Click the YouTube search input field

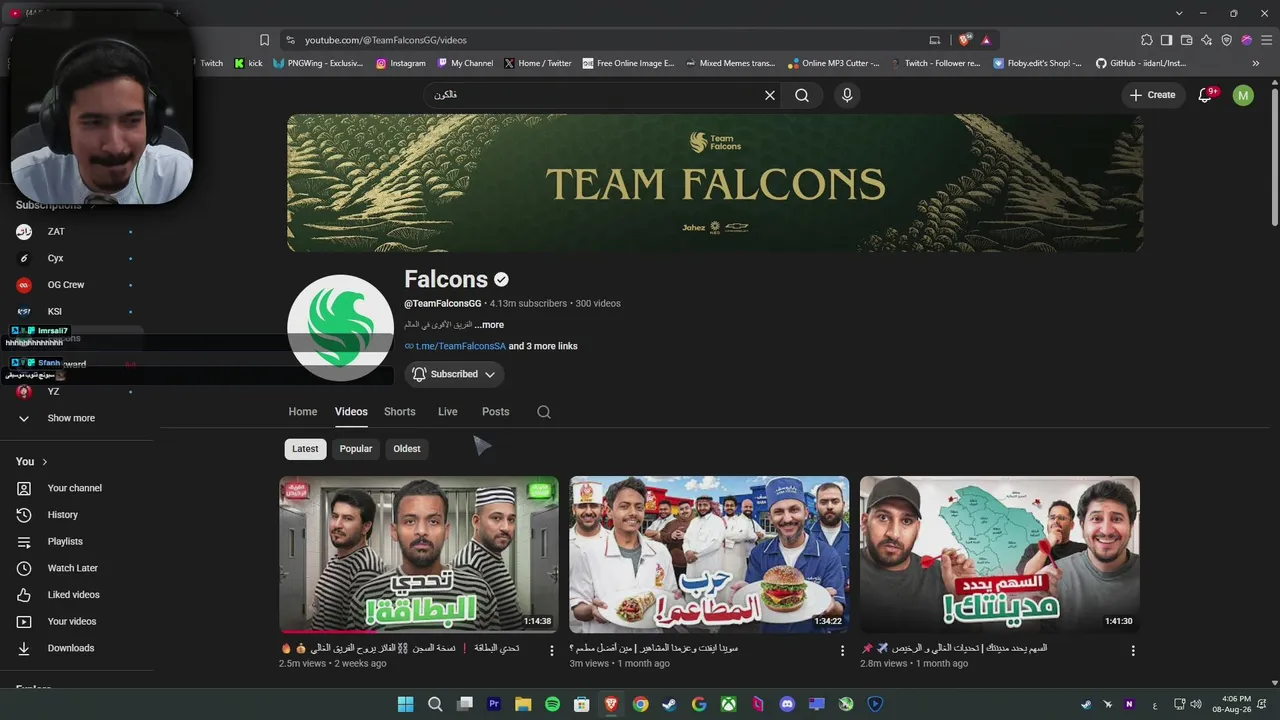click(x=590, y=95)
